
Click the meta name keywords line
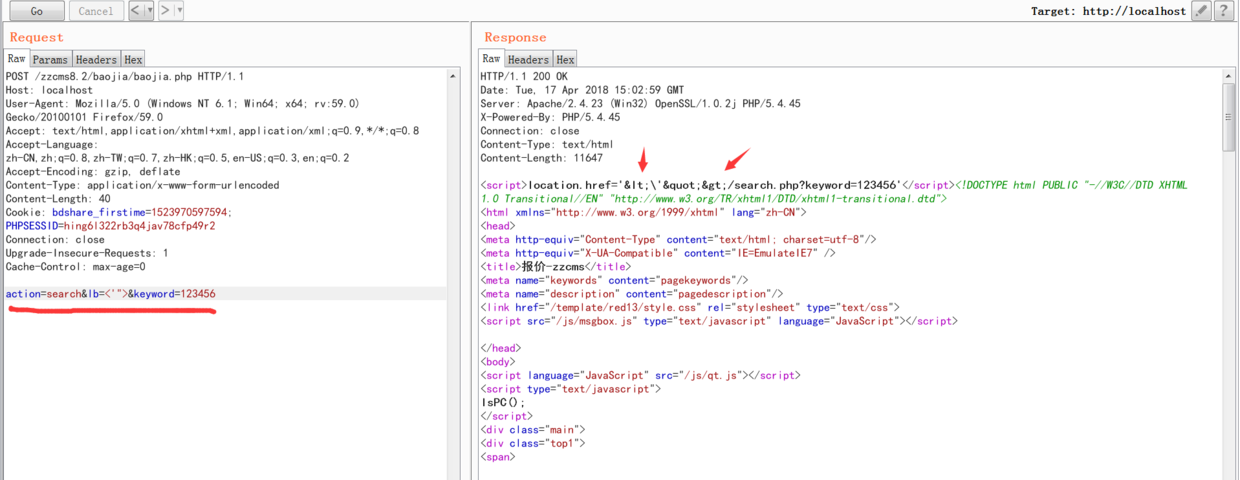click(x=614, y=280)
